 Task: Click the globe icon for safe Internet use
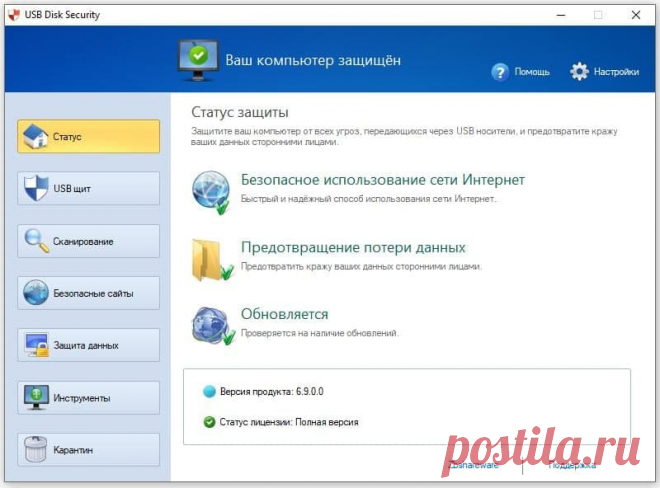tap(211, 192)
